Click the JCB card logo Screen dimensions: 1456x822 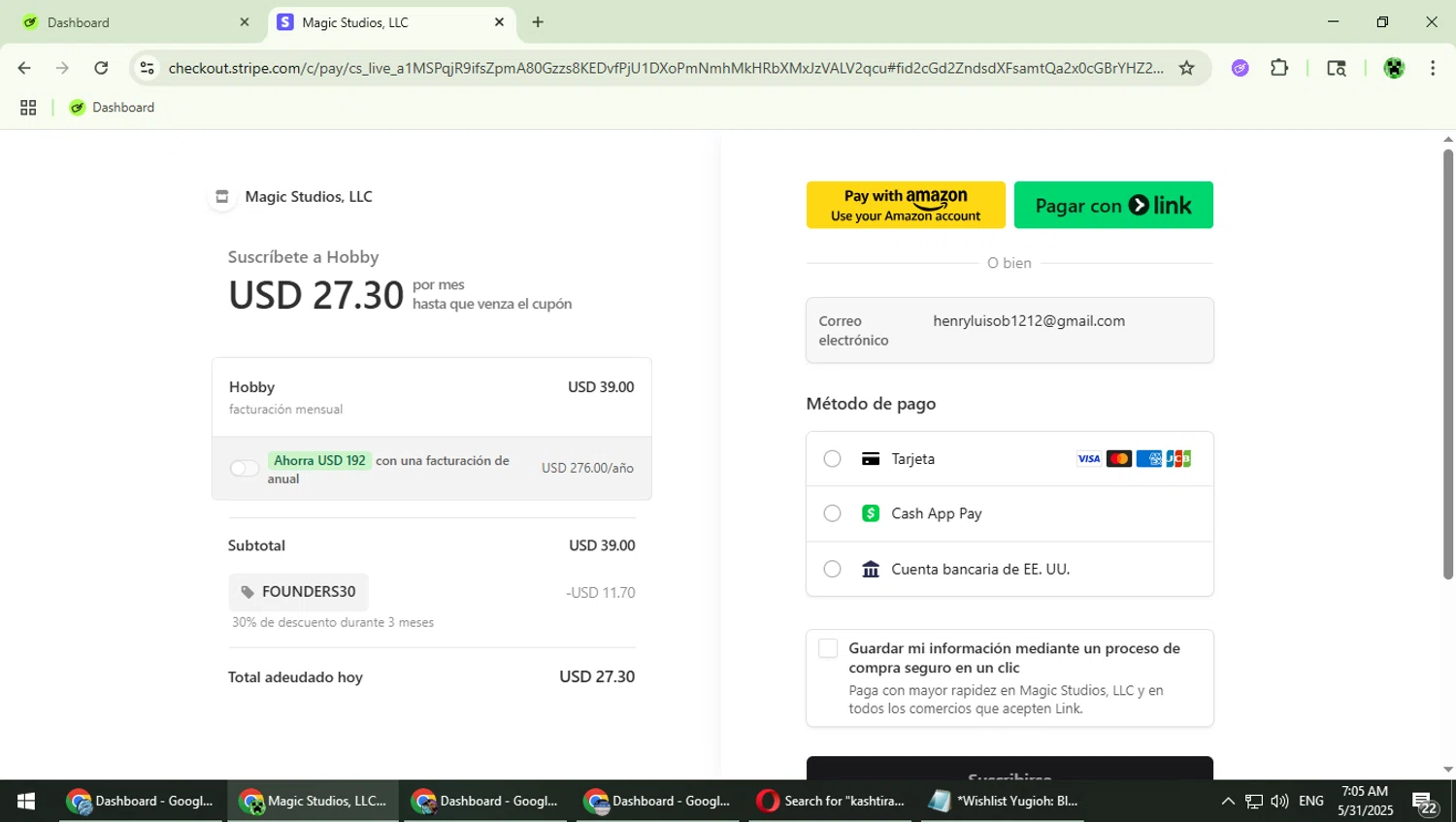[1178, 459]
